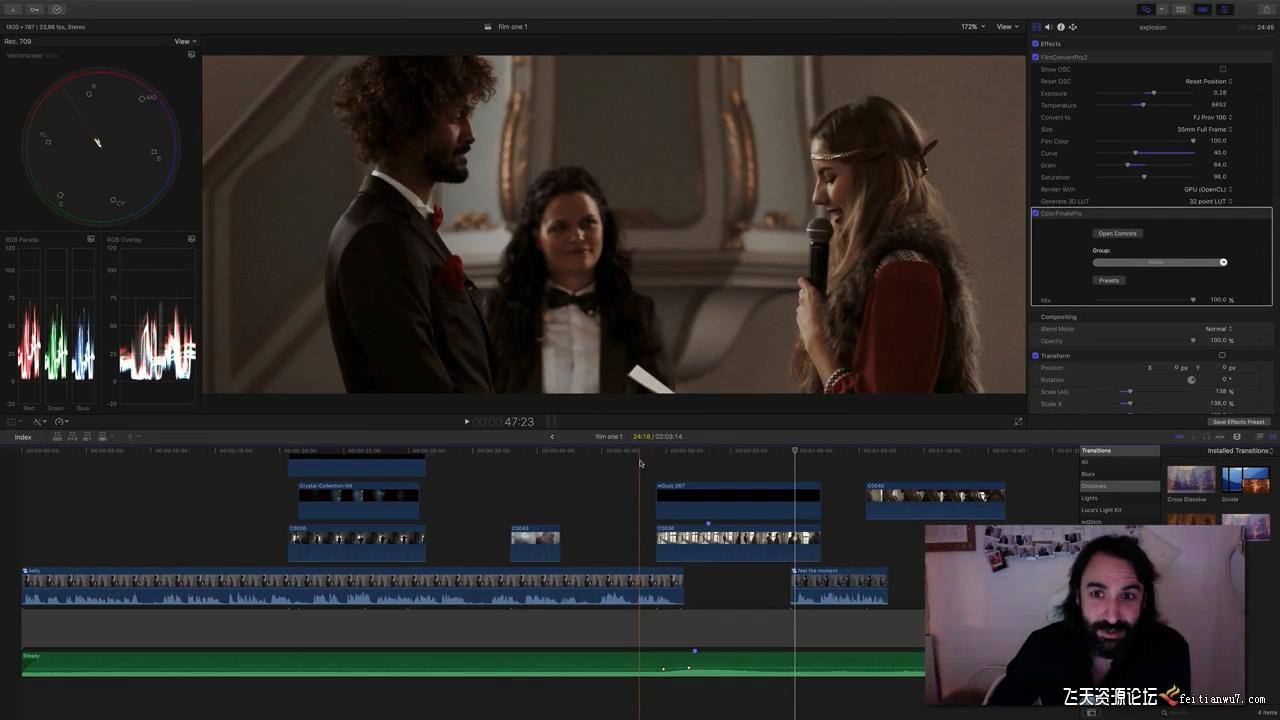
Task: Open the scopes View menu
Action: [x=185, y=42]
